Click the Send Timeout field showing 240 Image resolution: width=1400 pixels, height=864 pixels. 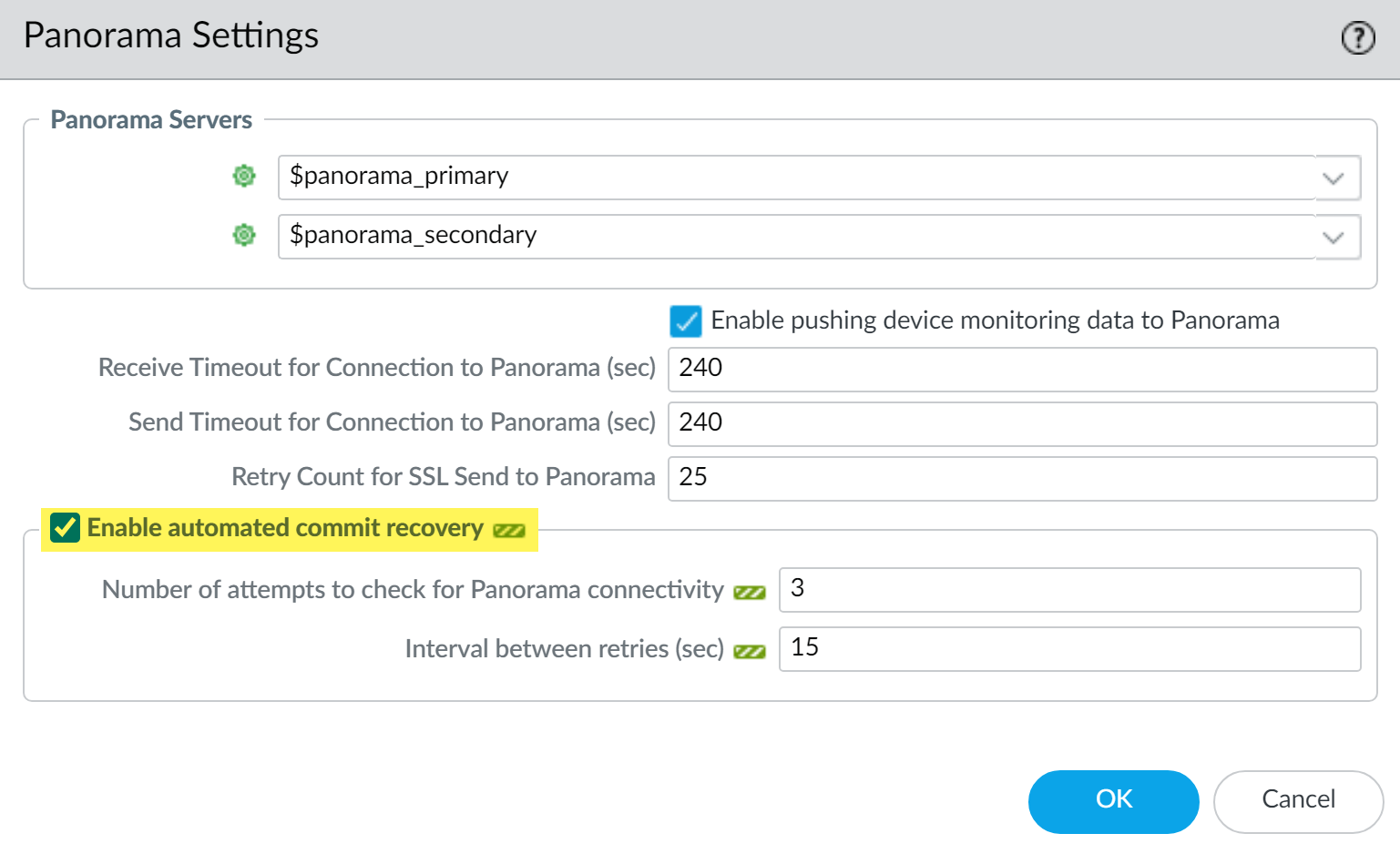click(x=1021, y=423)
